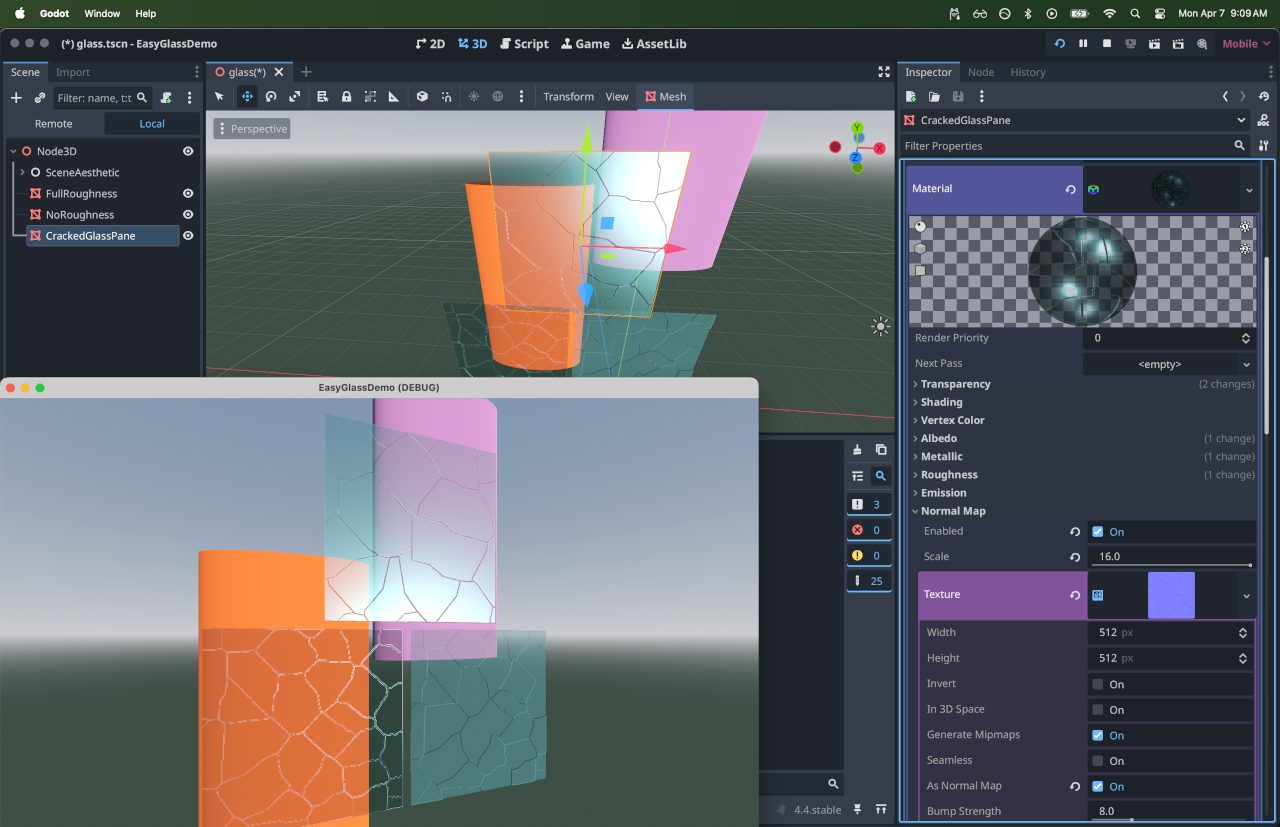Toggle output search filter icon
The width and height of the screenshot is (1280, 827).
tap(881, 476)
